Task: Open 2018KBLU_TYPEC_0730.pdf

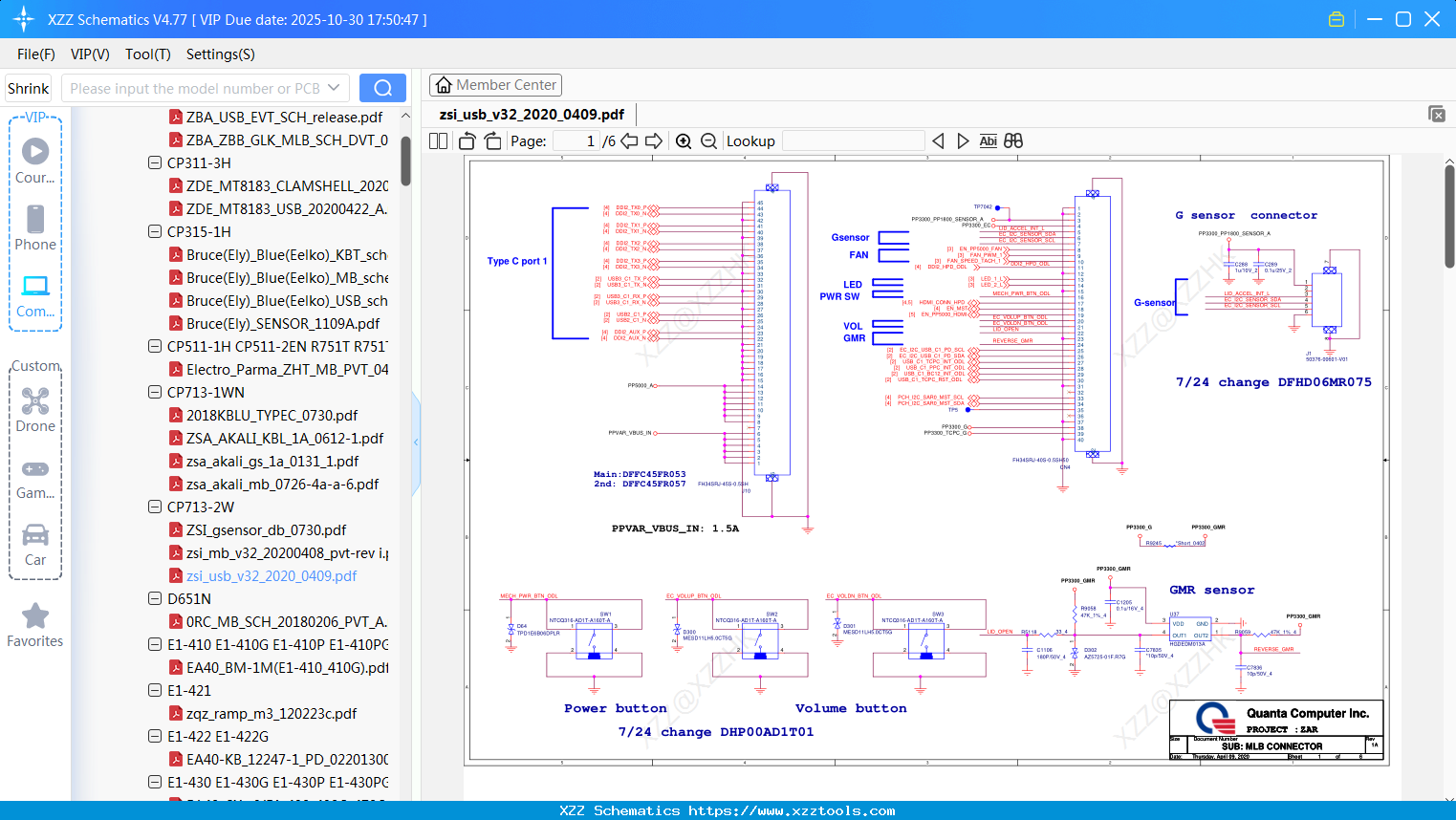Action: [x=272, y=415]
